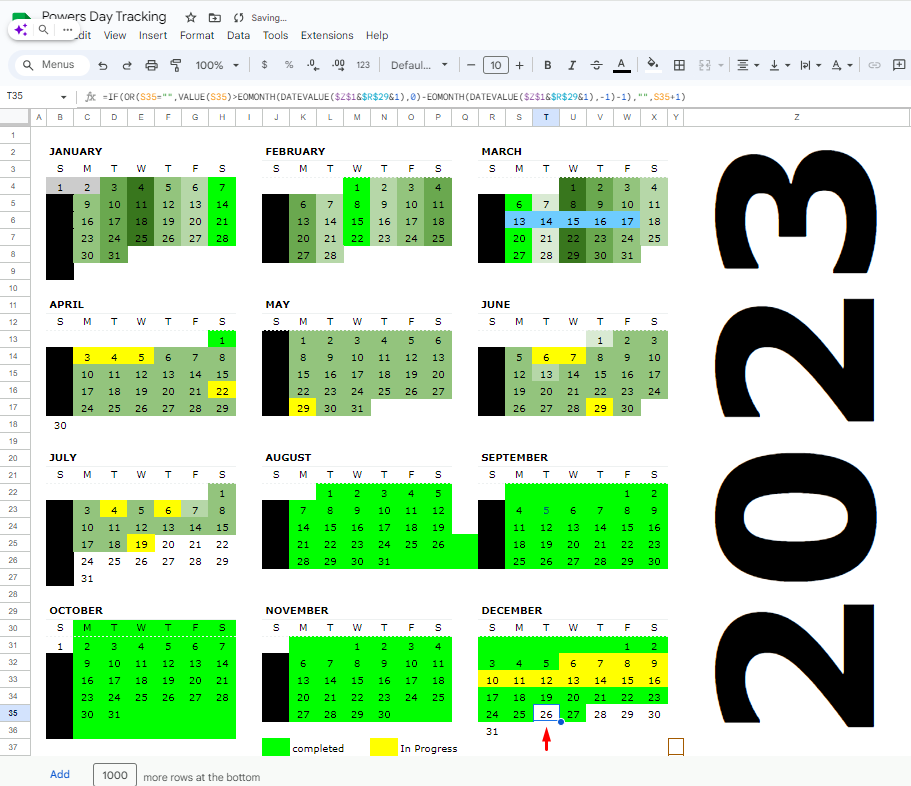This screenshot has width=911, height=786.
Task: Open the Borders tool
Action: (679, 65)
